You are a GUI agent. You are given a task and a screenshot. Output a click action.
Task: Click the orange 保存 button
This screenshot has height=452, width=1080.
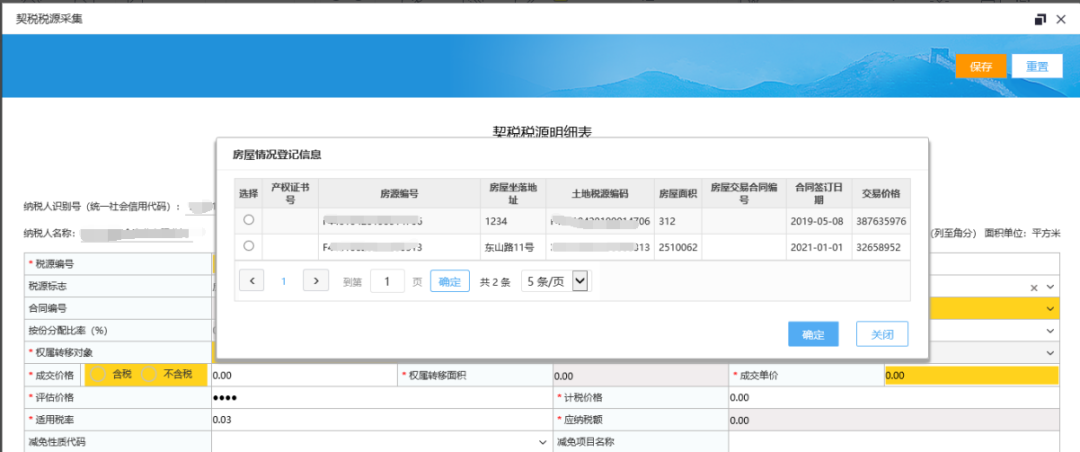point(981,66)
